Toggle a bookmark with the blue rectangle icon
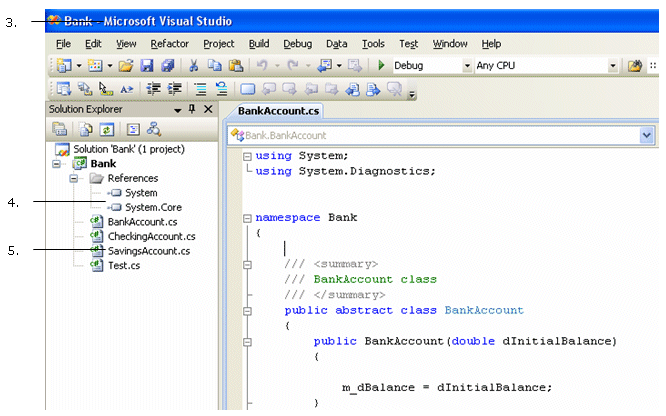 pyautogui.click(x=248, y=89)
